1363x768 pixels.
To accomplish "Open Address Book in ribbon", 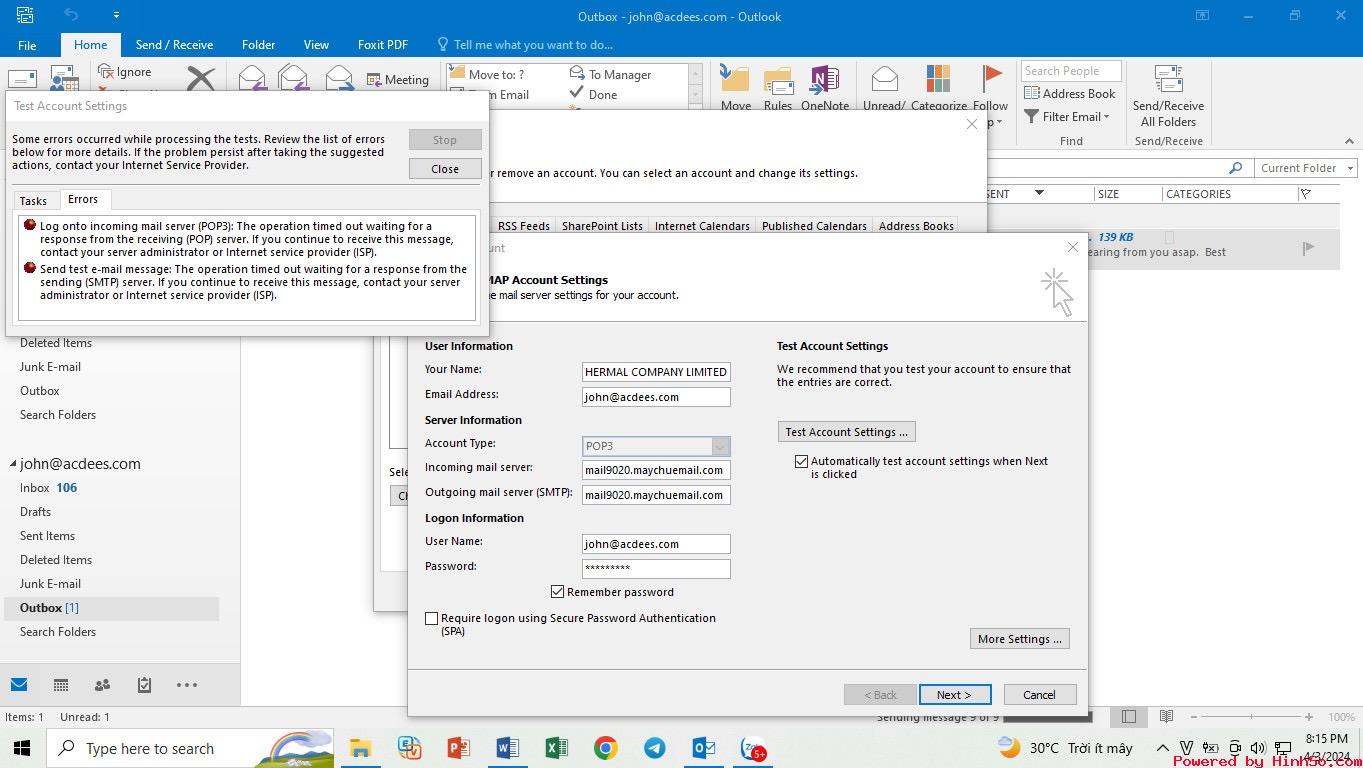I will pyautogui.click(x=1070, y=93).
